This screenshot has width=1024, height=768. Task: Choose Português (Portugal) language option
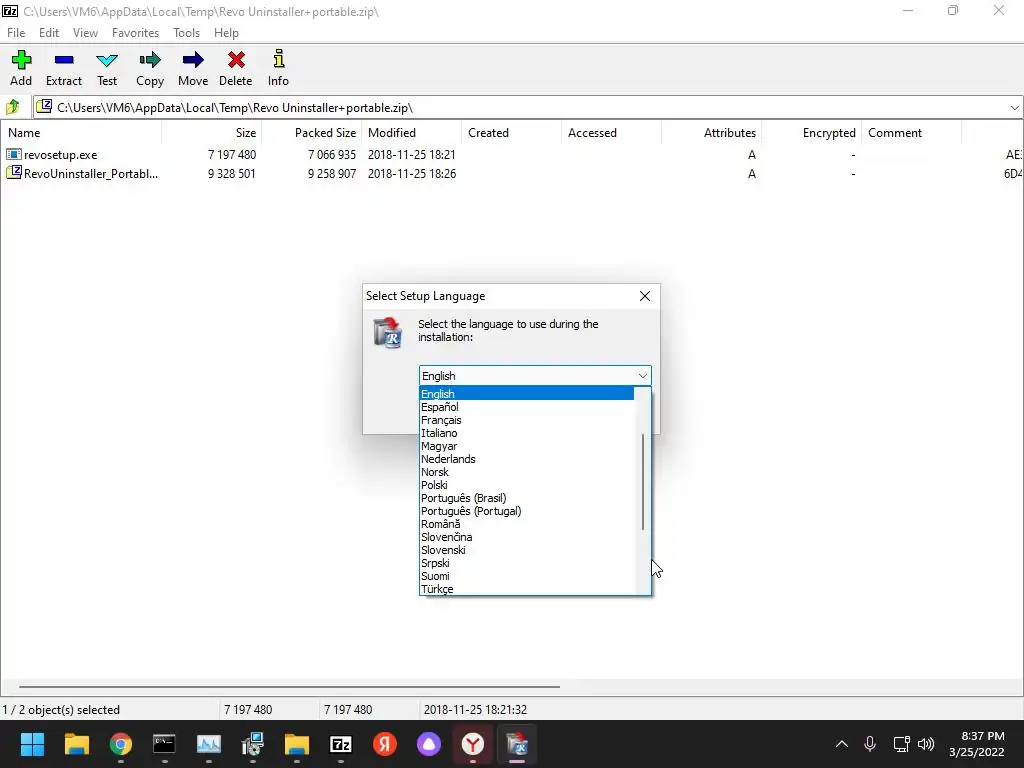point(526,511)
